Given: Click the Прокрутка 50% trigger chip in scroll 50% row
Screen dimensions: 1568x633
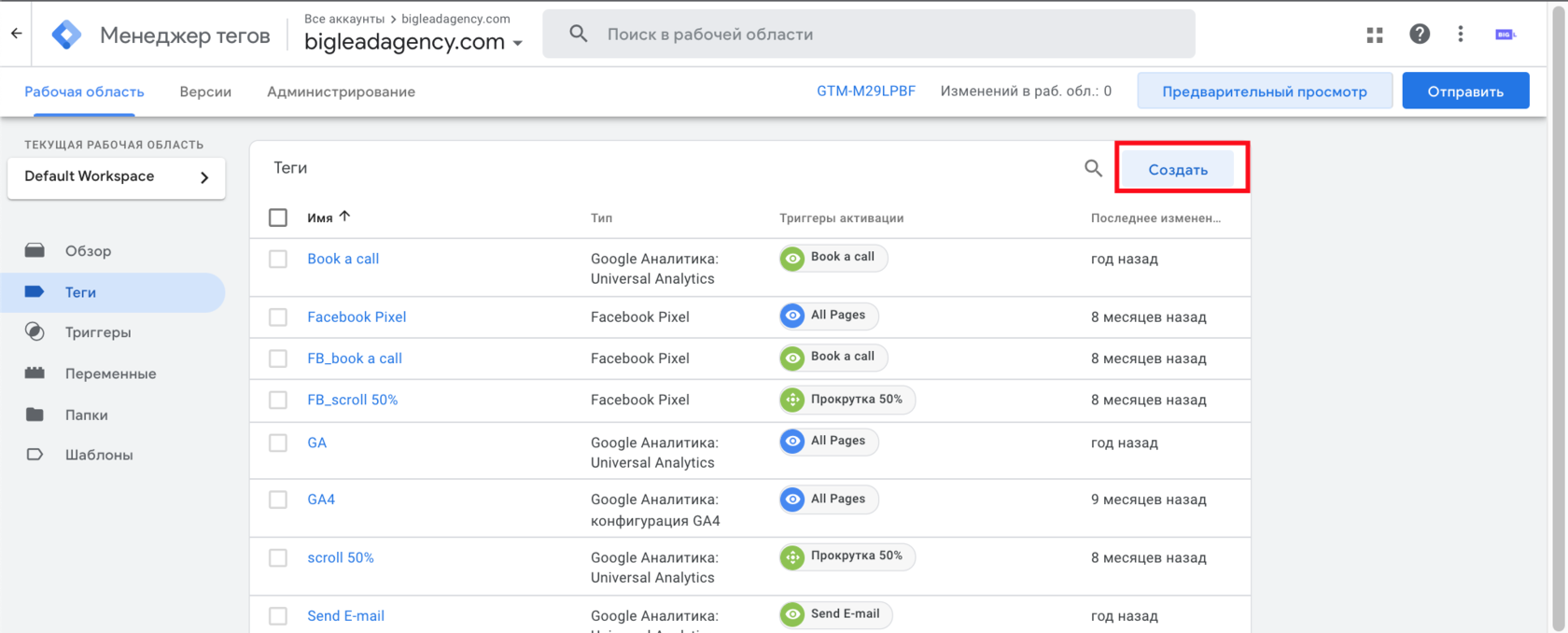Looking at the screenshot, I should click(847, 556).
